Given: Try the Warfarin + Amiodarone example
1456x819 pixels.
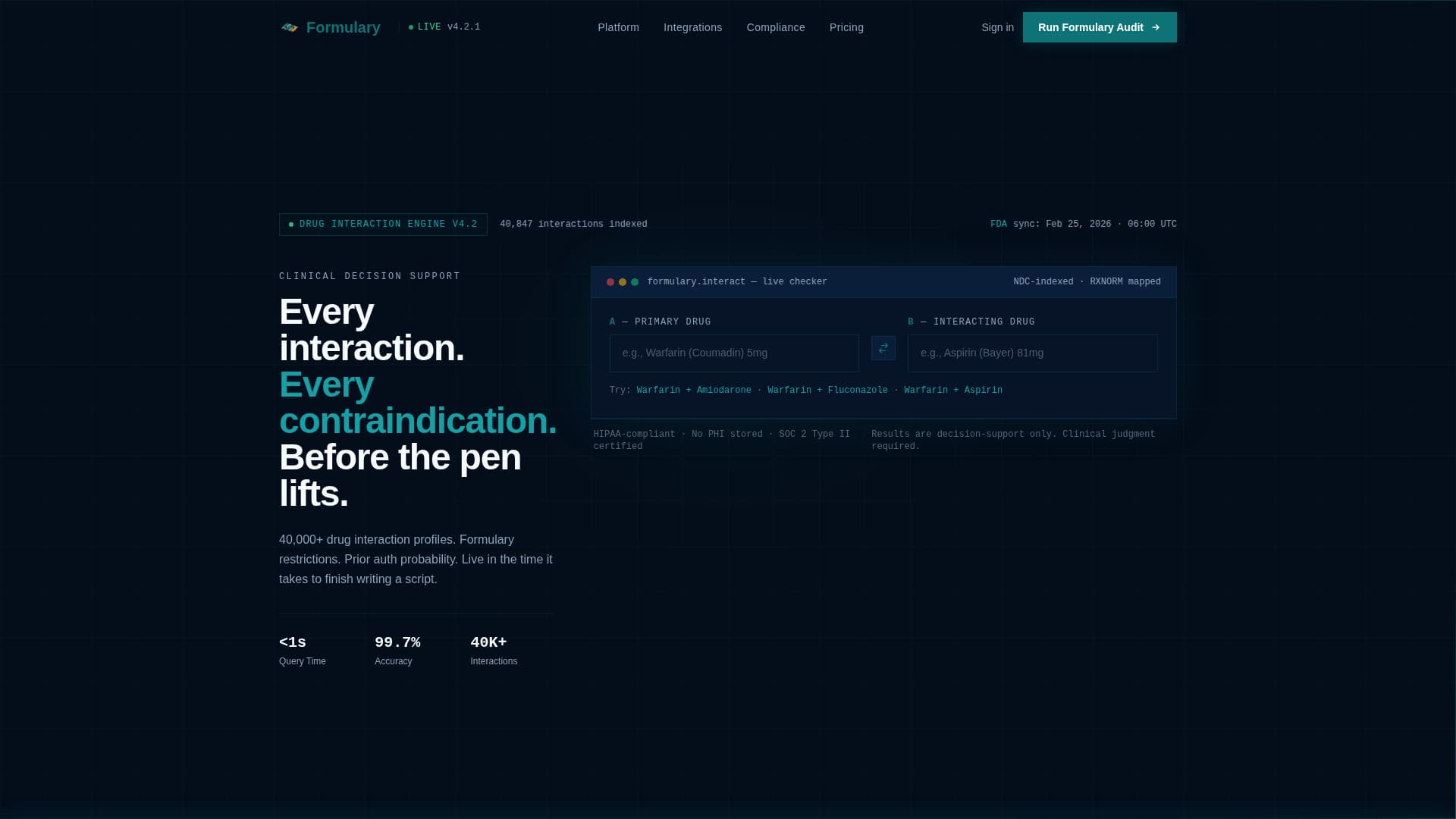Looking at the screenshot, I should coord(694,391).
